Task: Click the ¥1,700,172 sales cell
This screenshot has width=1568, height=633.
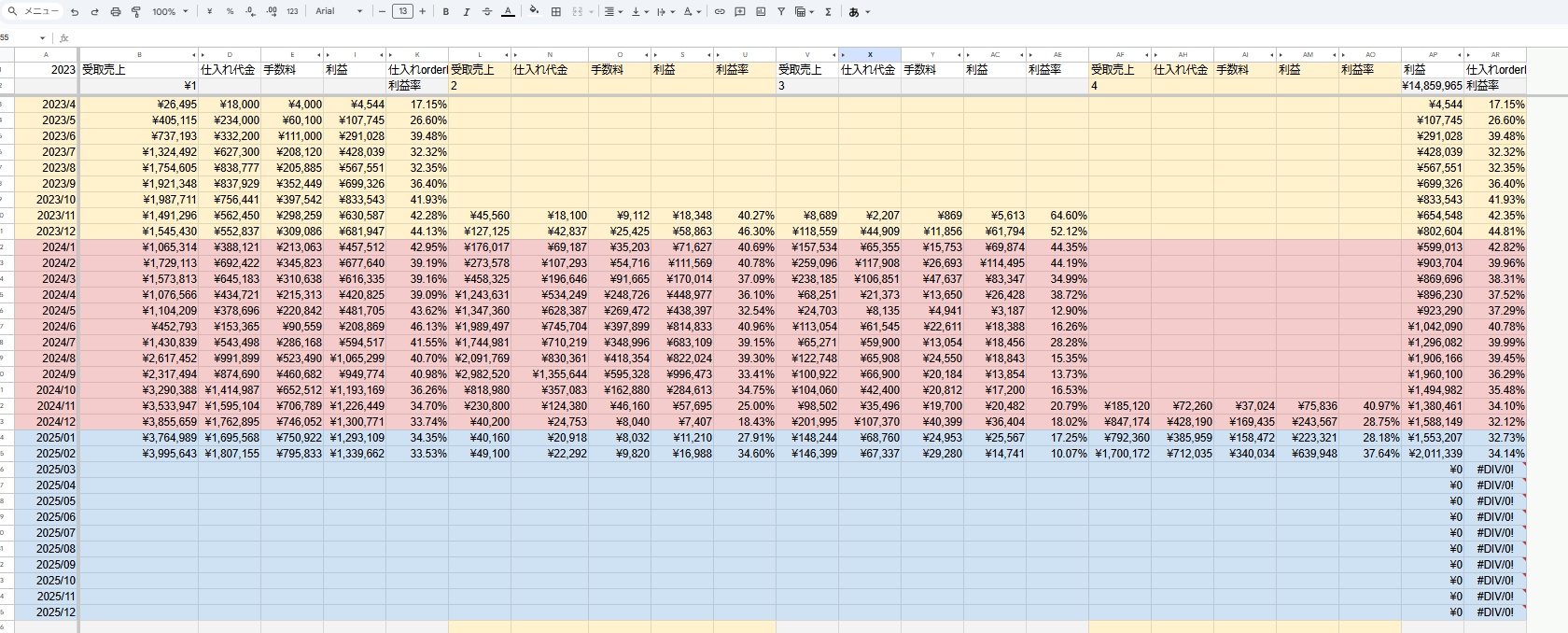Action: pos(1120,454)
